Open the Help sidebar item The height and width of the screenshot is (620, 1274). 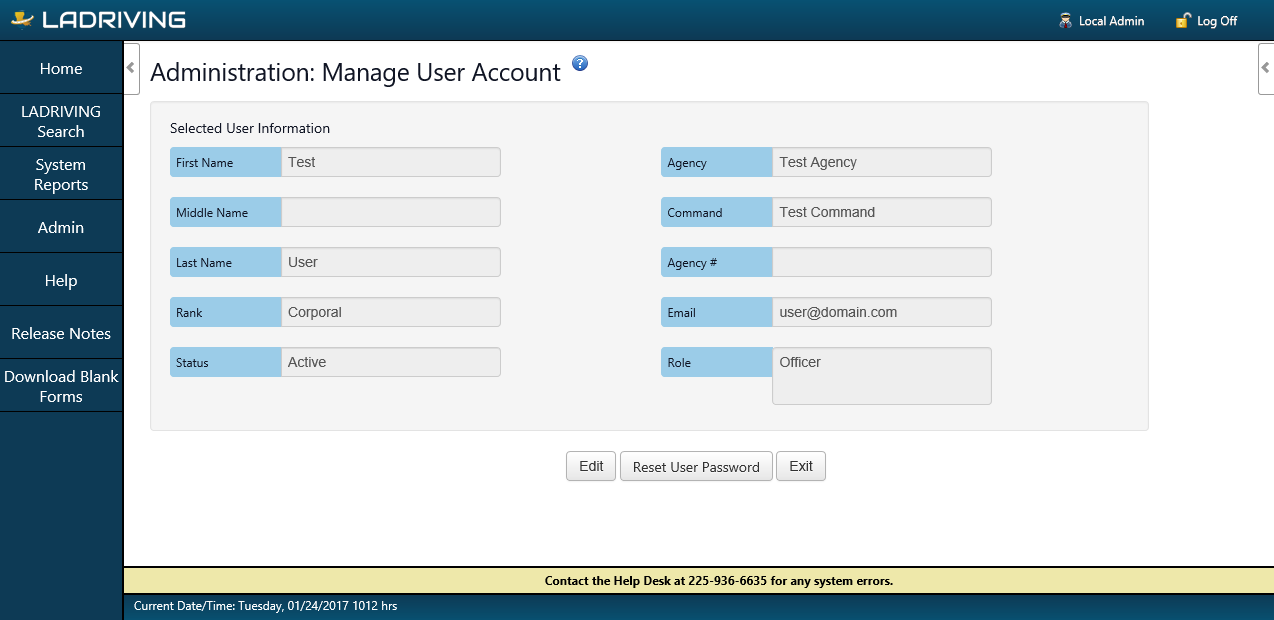(61, 280)
